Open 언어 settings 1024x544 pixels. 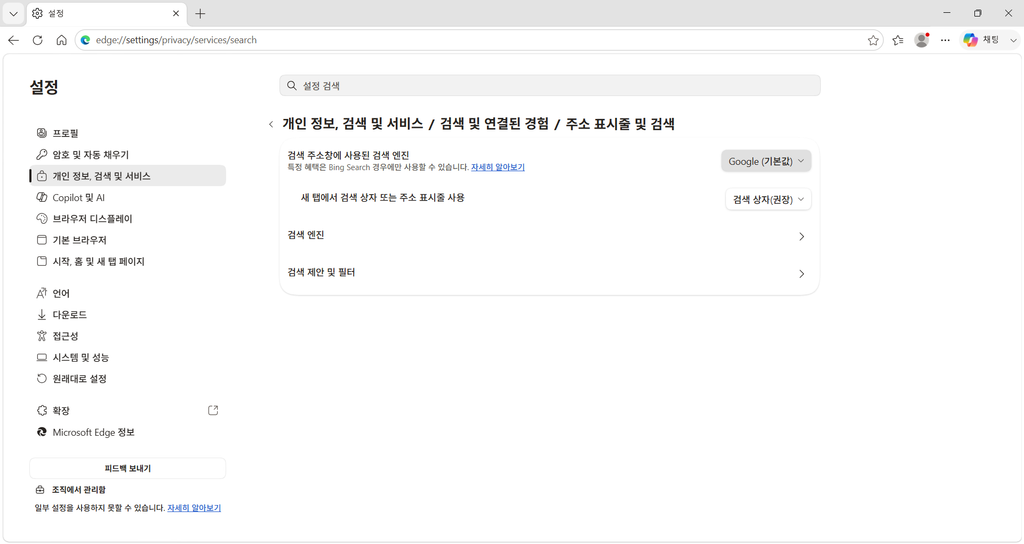click(128, 293)
